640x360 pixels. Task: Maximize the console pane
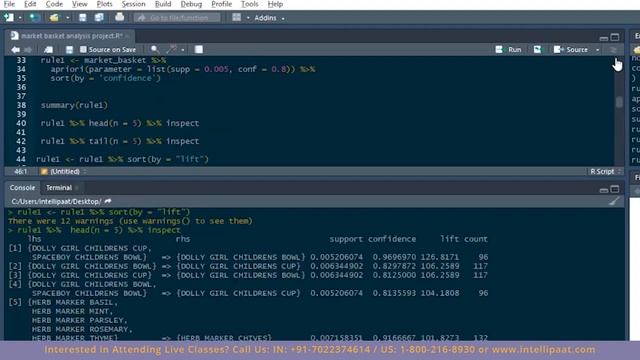tap(615, 189)
